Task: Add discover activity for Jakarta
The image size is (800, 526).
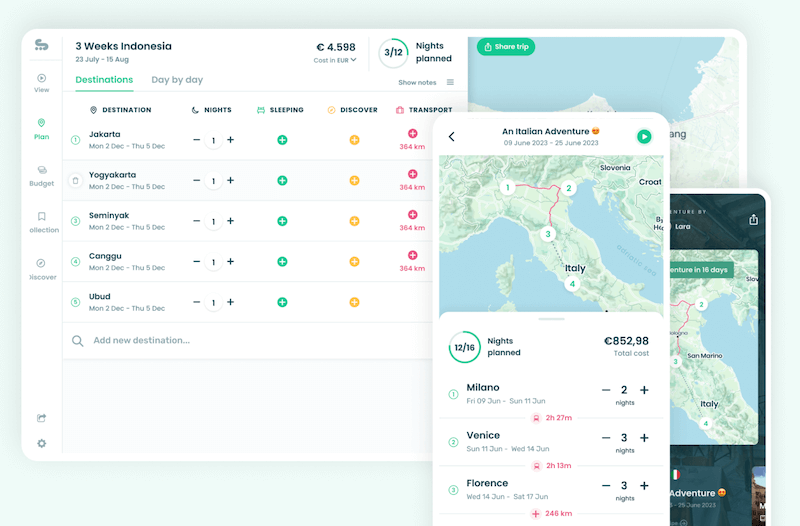Action: tap(354, 140)
